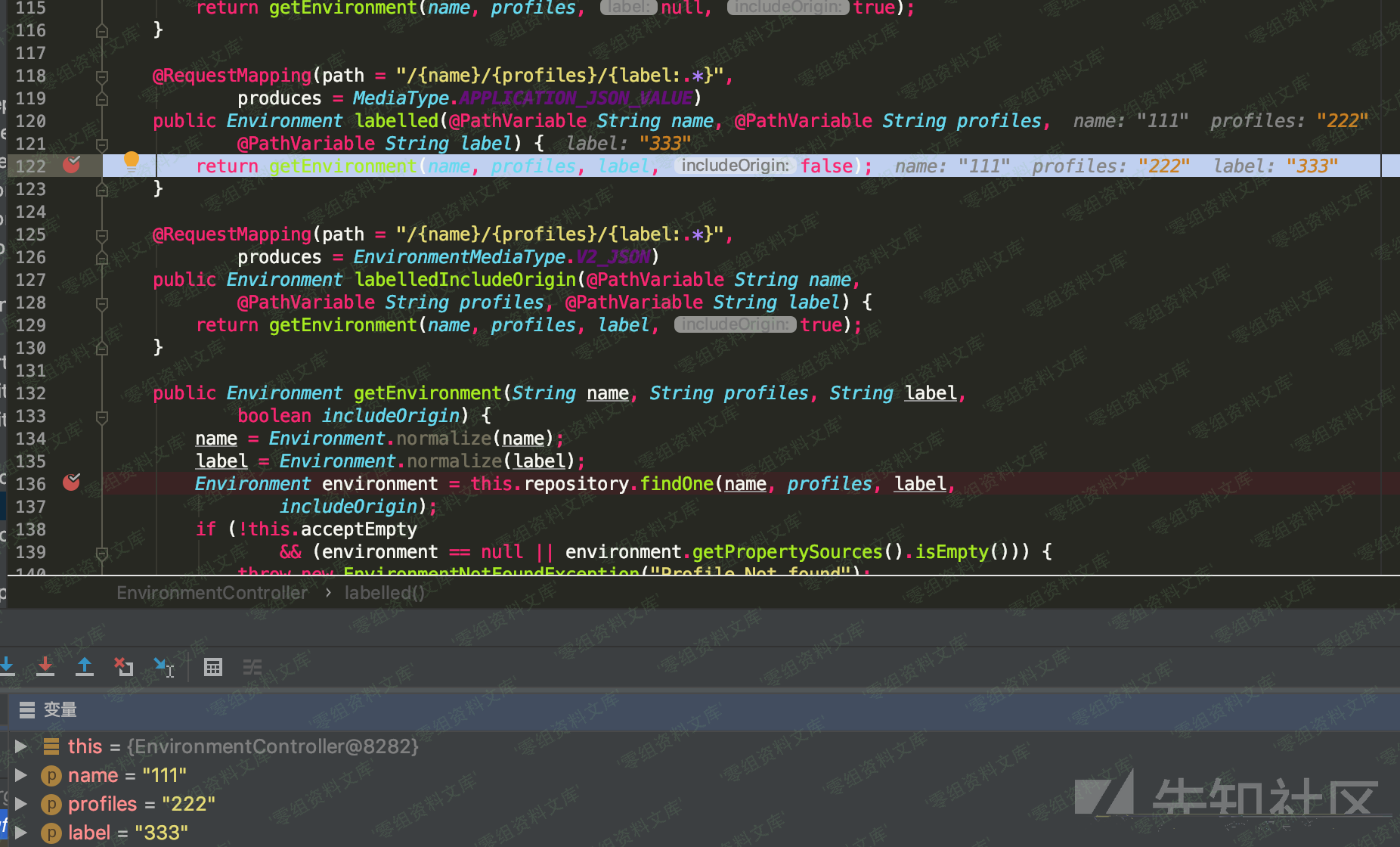Toggle the breakpoint on line 122
Screen dimensions: 1400x847
pos(72,165)
